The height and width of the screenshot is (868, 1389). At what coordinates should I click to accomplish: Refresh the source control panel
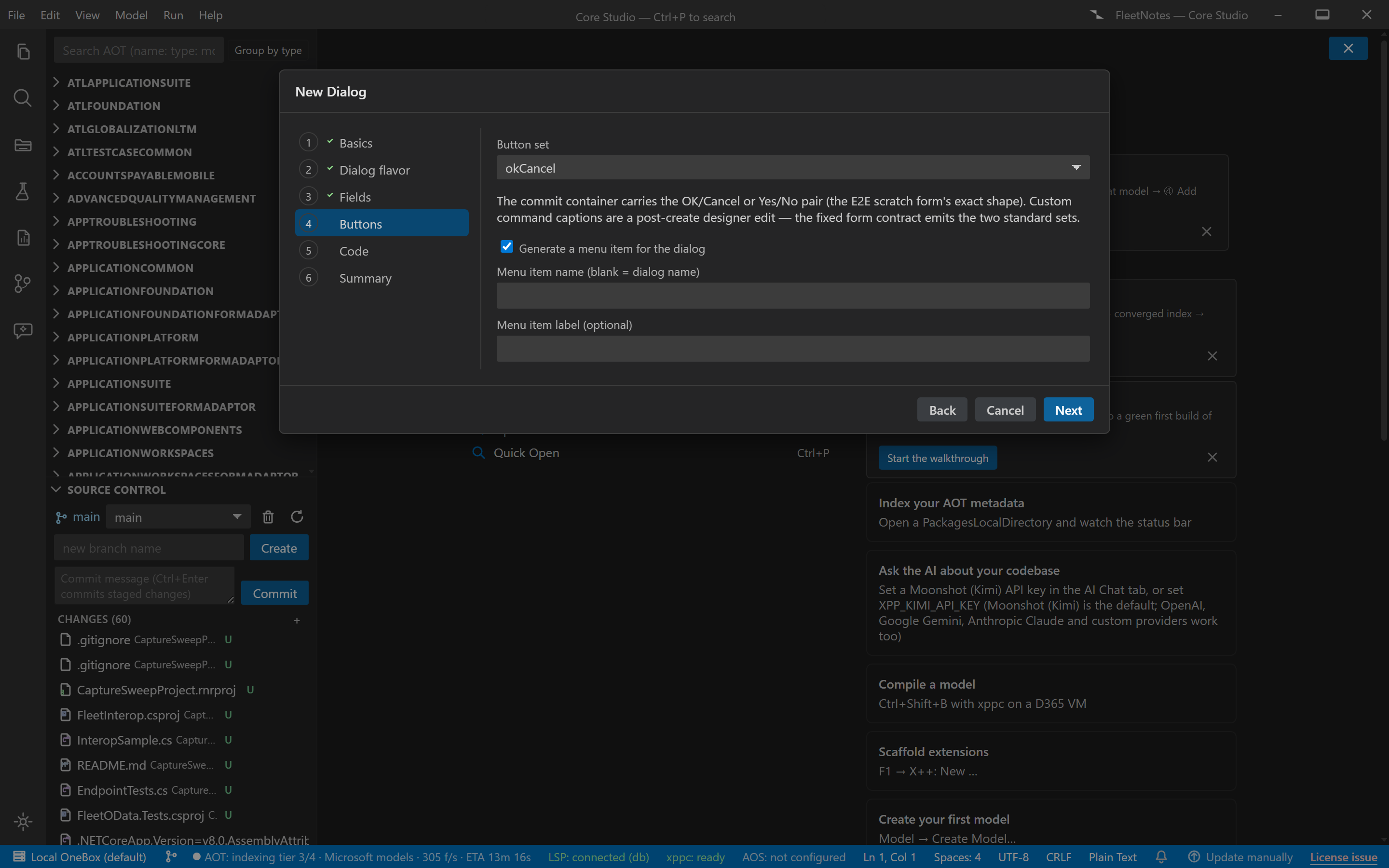coord(297,516)
